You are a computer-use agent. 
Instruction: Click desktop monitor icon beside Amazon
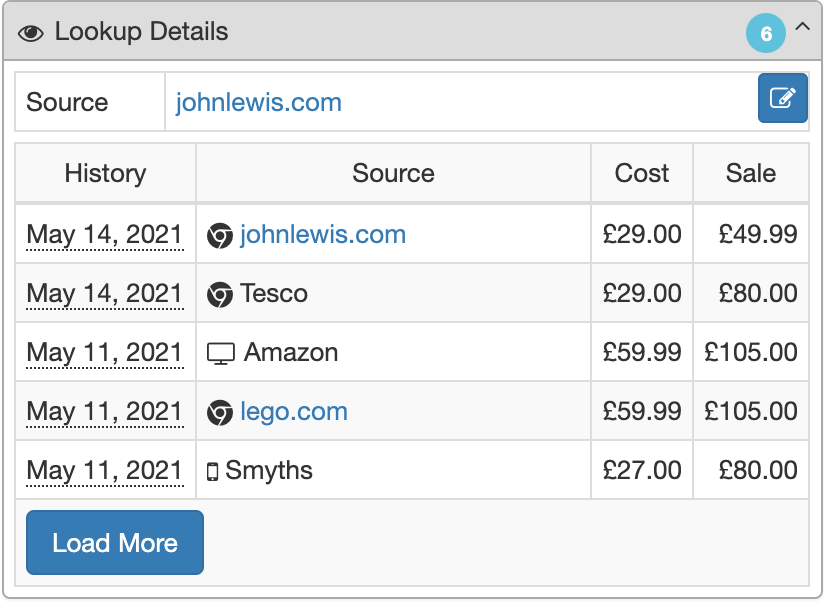pyautogui.click(x=220, y=353)
